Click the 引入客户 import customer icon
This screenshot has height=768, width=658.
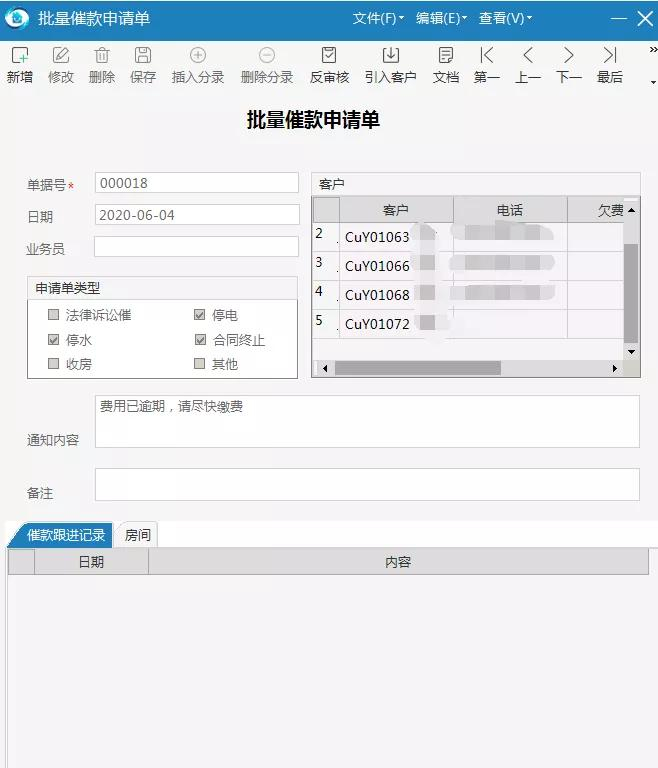[x=390, y=55]
